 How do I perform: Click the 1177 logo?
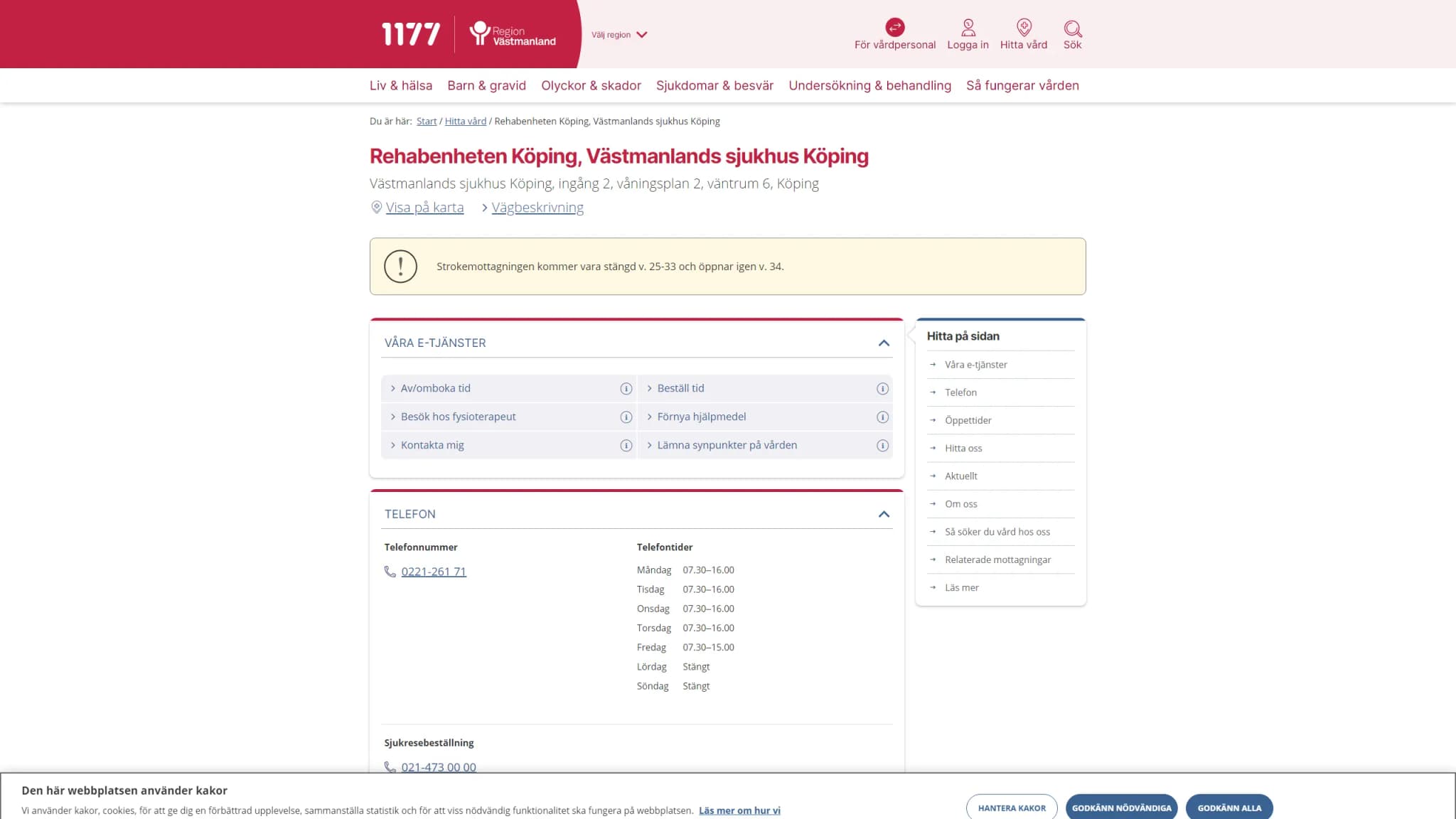[x=410, y=34]
